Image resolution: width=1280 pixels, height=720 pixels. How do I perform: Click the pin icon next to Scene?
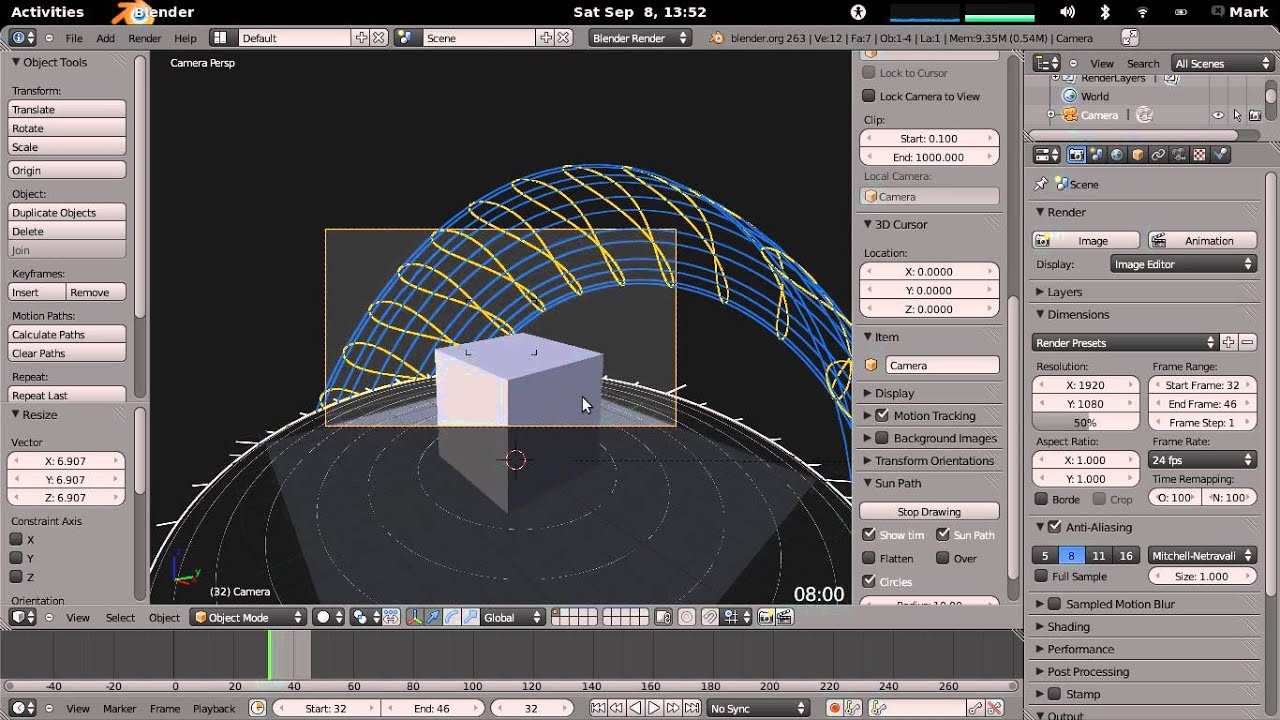1041,184
